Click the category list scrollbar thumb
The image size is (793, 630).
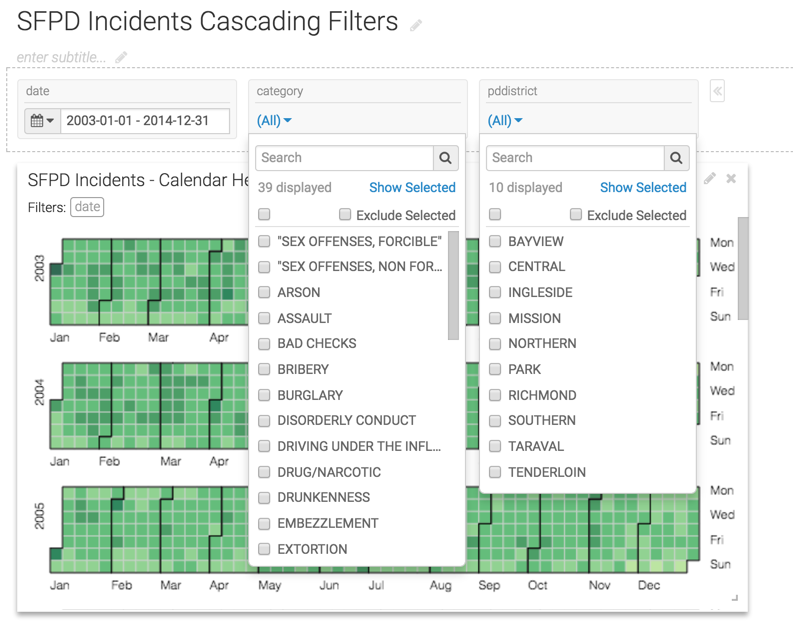(x=453, y=285)
